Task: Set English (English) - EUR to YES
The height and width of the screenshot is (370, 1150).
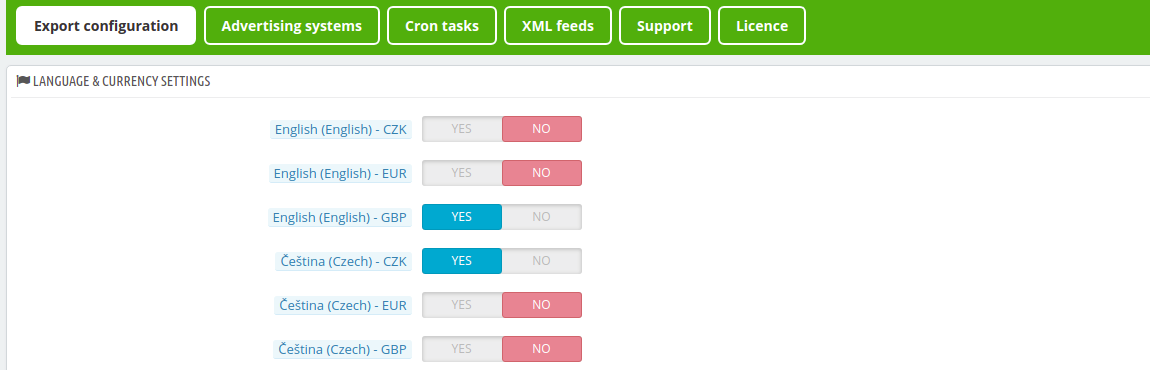Action: point(462,173)
